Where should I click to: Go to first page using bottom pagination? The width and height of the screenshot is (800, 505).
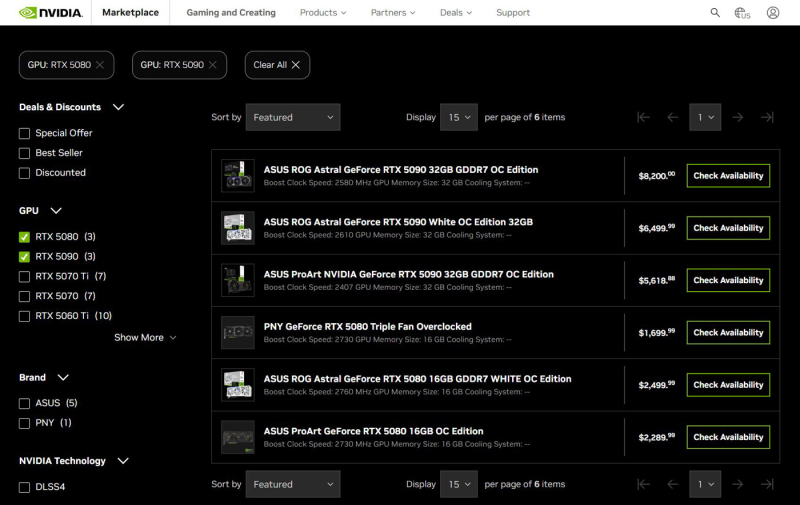pyautogui.click(x=643, y=484)
